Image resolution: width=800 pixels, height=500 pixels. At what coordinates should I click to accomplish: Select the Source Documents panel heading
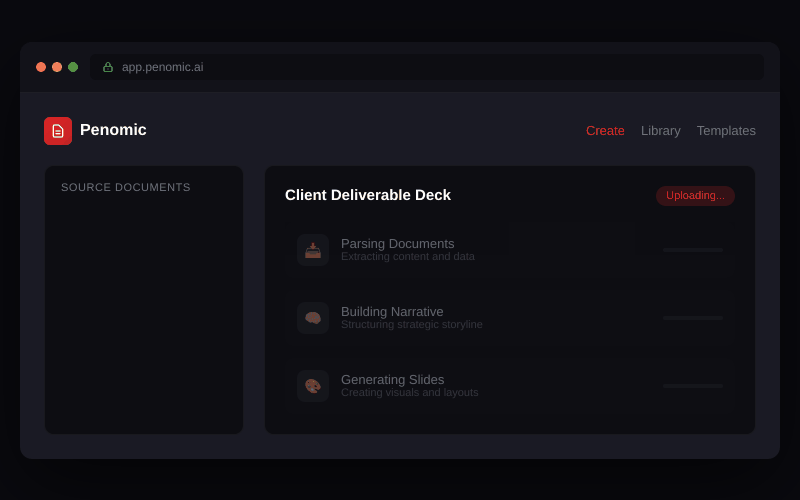pos(126,188)
